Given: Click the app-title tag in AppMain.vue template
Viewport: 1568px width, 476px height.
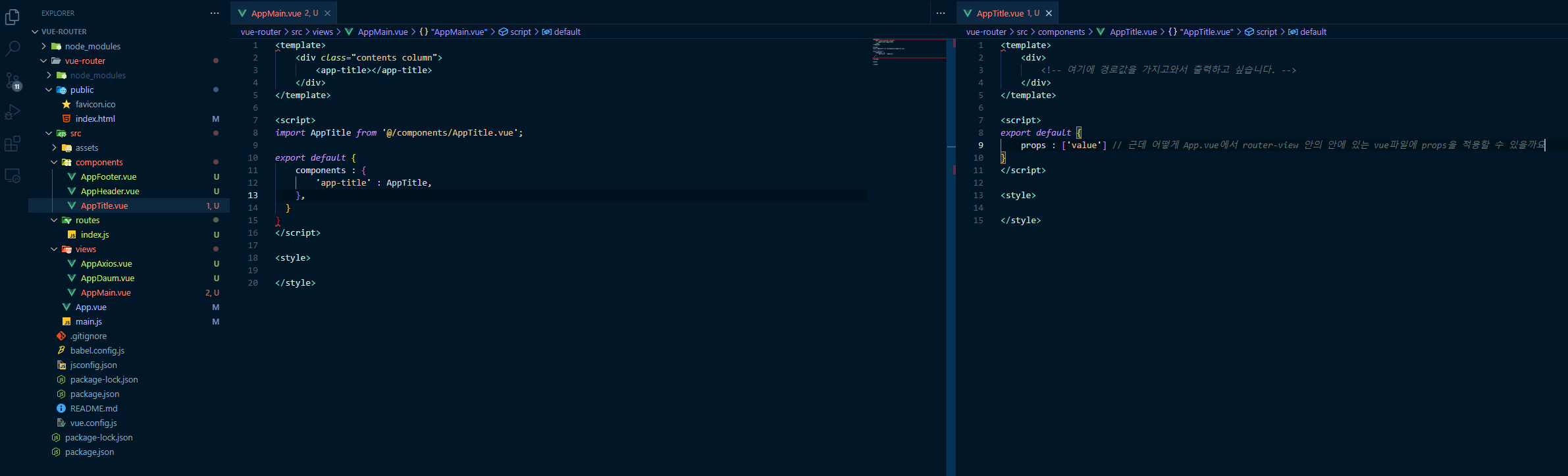Looking at the screenshot, I should [x=374, y=70].
